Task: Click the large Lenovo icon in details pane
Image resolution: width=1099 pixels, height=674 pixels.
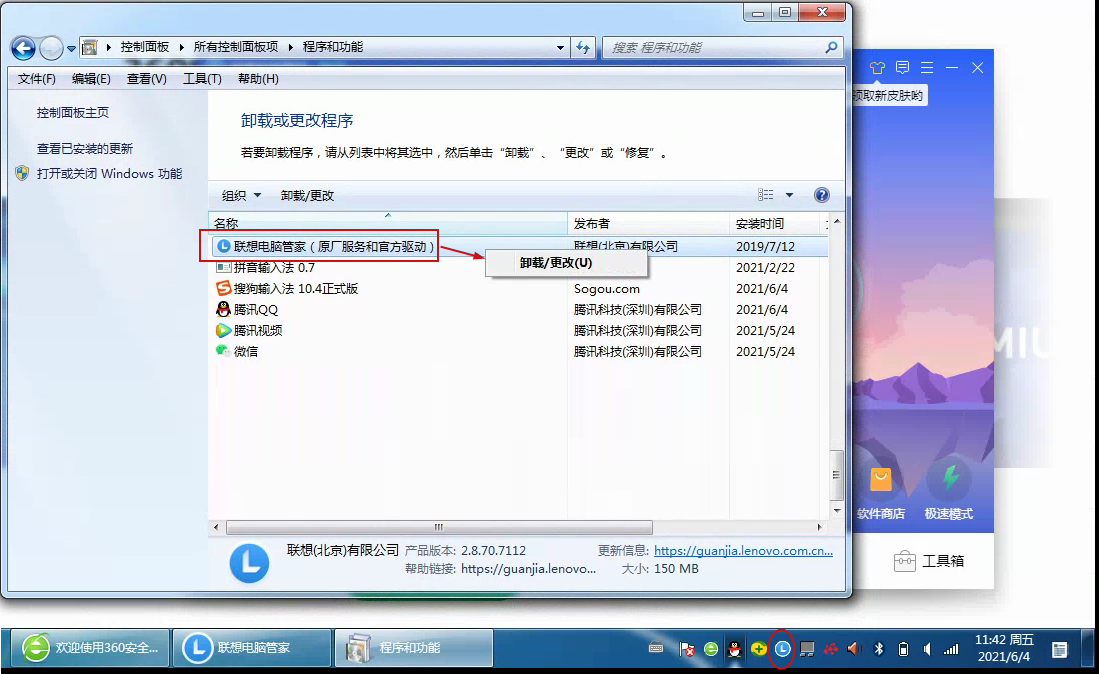Action: click(x=250, y=563)
